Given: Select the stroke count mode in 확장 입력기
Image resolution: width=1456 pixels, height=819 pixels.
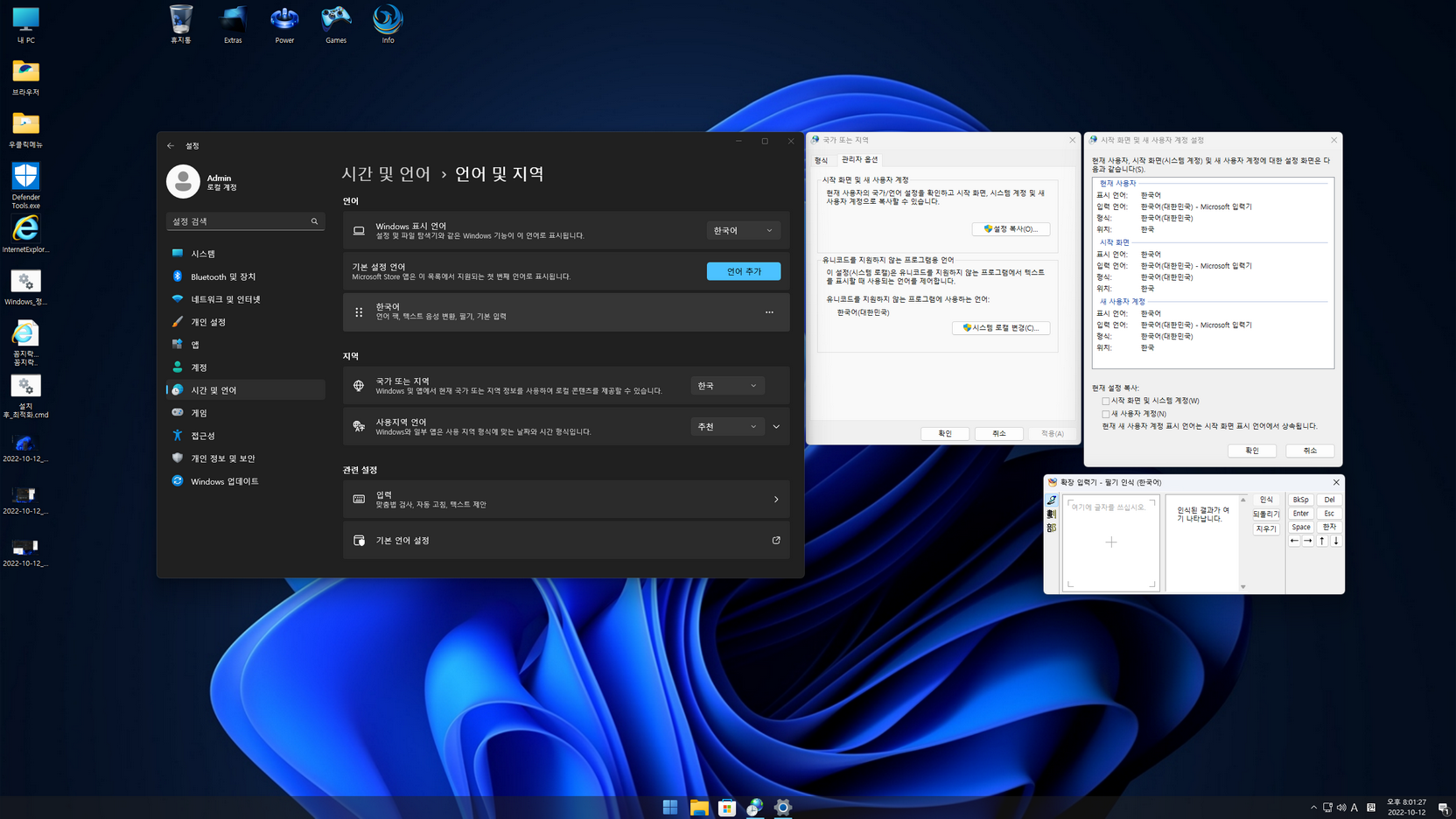Looking at the screenshot, I should 1052,514.
